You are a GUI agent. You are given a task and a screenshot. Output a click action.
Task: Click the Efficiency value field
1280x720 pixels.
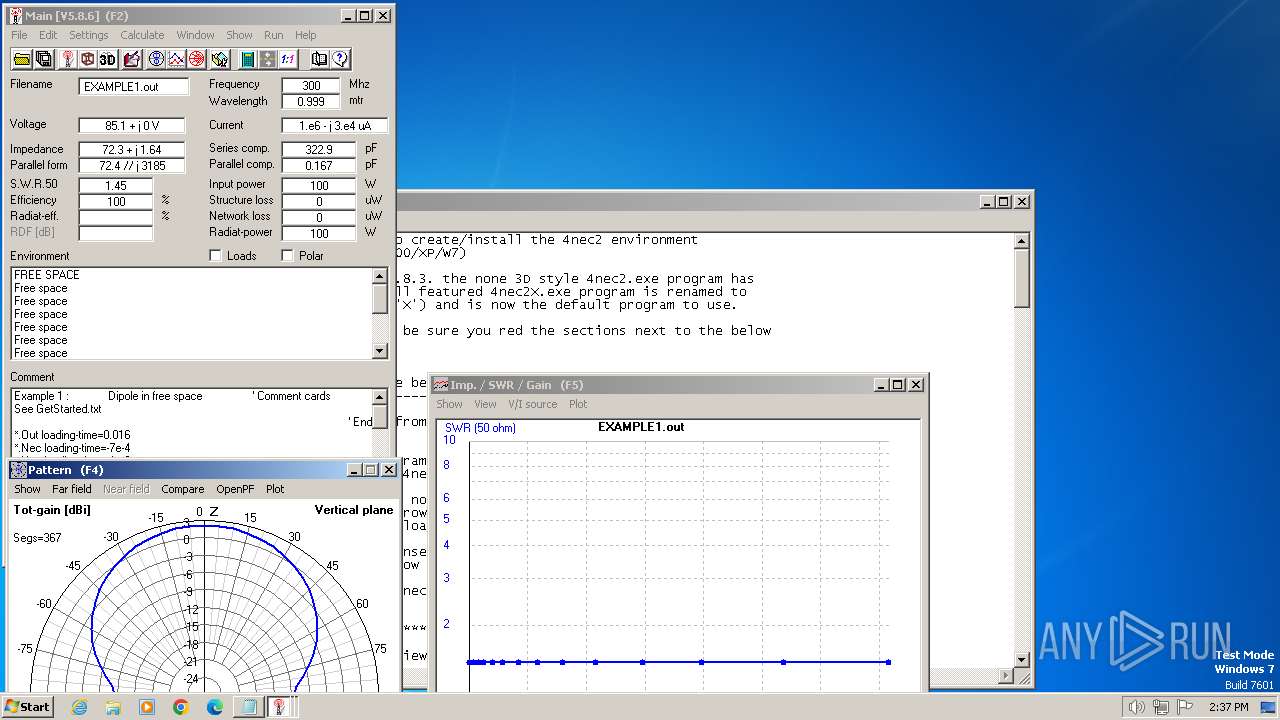[x=115, y=201]
